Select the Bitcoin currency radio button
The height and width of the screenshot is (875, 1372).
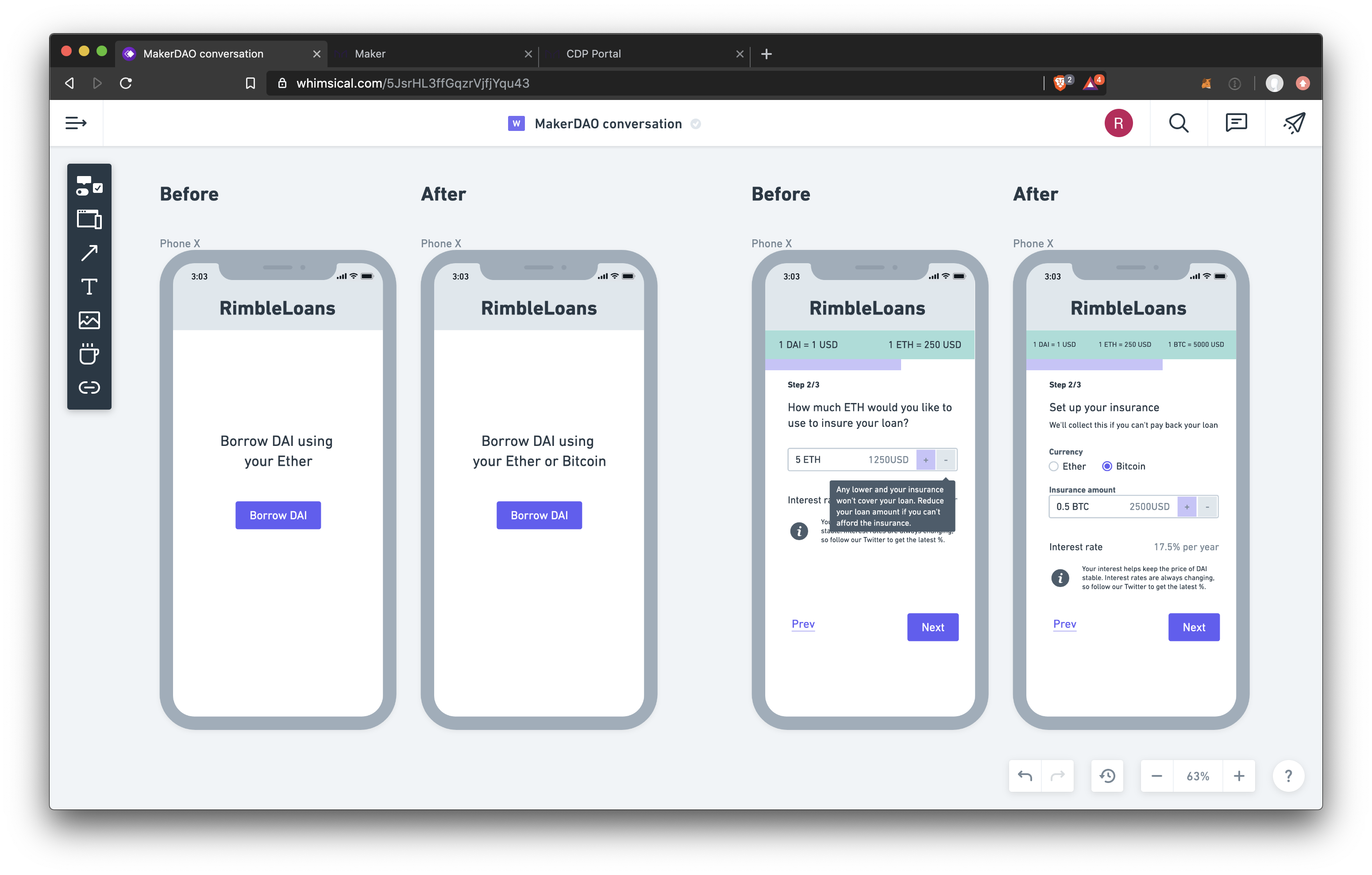[x=1107, y=466]
